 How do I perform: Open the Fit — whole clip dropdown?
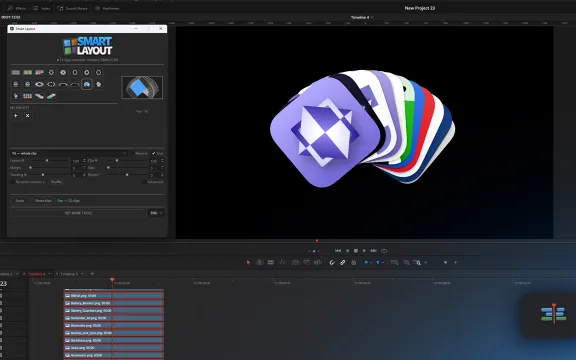tap(68, 153)
